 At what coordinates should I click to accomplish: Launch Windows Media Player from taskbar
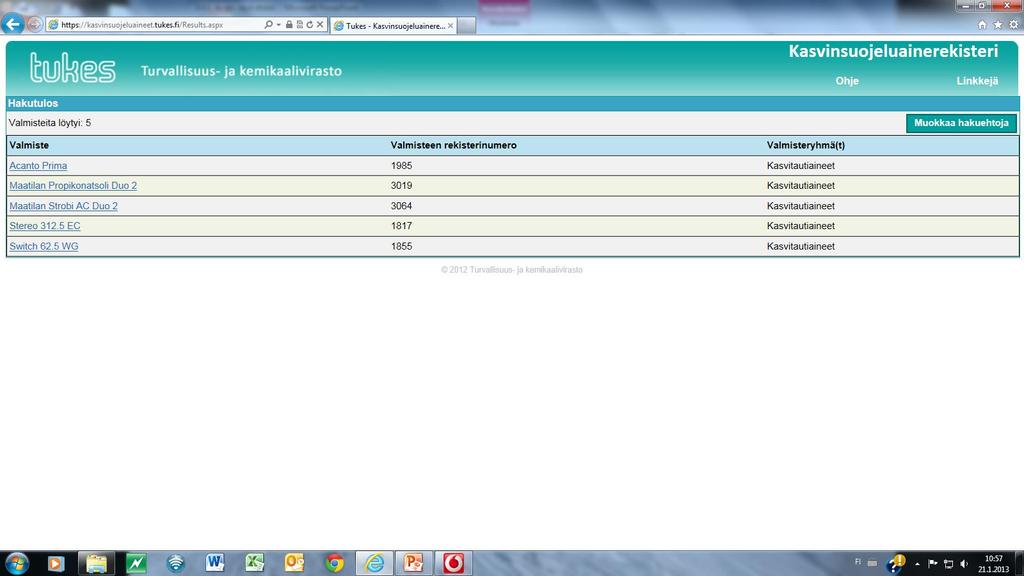(56, 563)
